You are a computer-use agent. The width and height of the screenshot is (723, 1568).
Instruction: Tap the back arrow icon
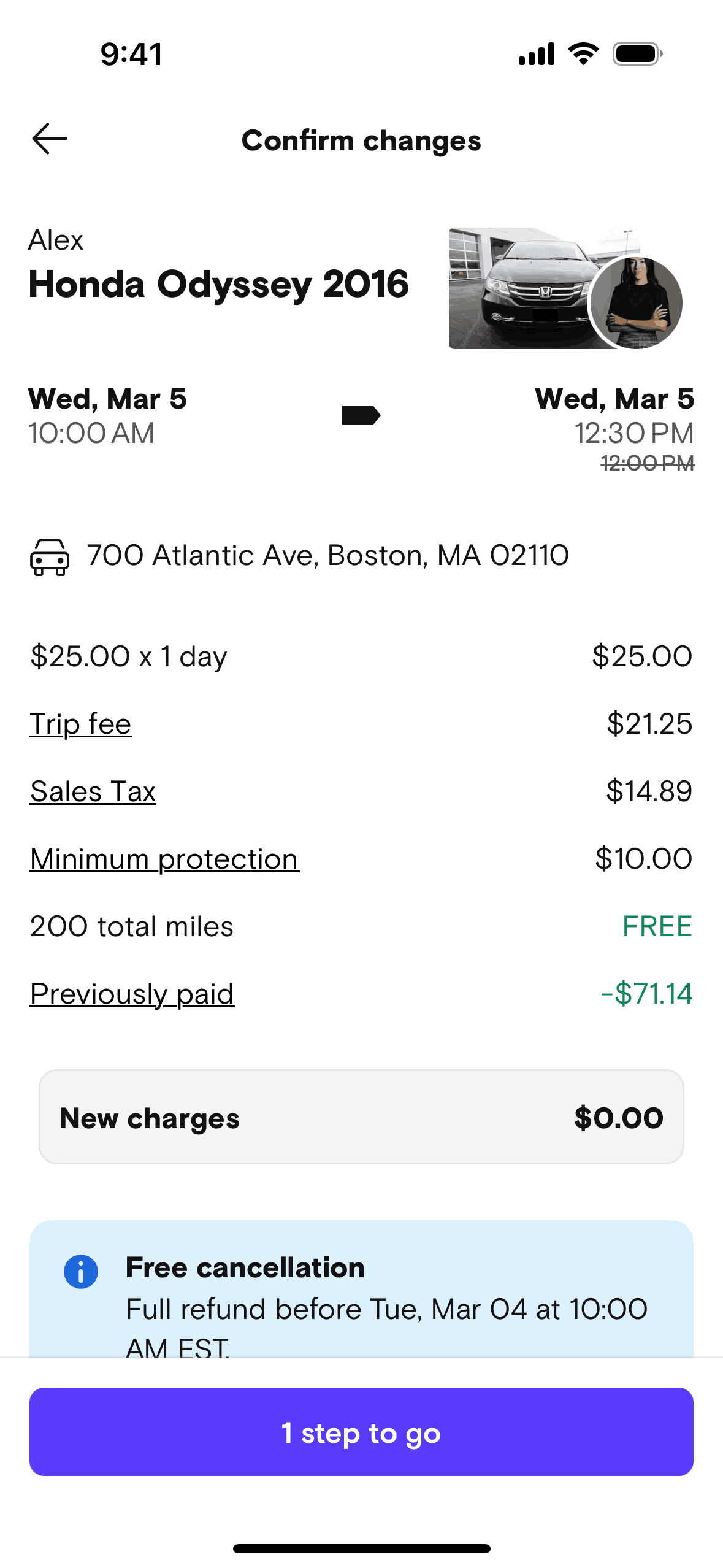pos(50,139)
